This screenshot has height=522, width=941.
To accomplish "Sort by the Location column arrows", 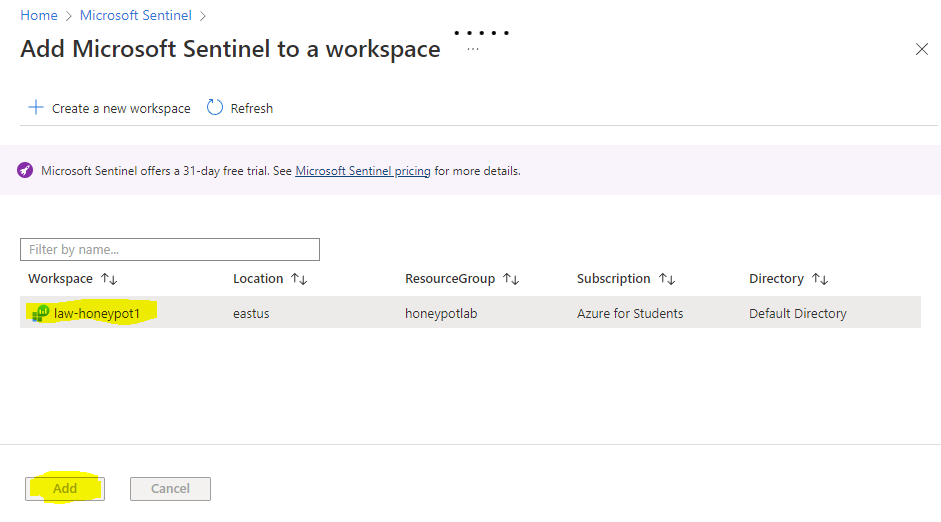I will point(299,279).
